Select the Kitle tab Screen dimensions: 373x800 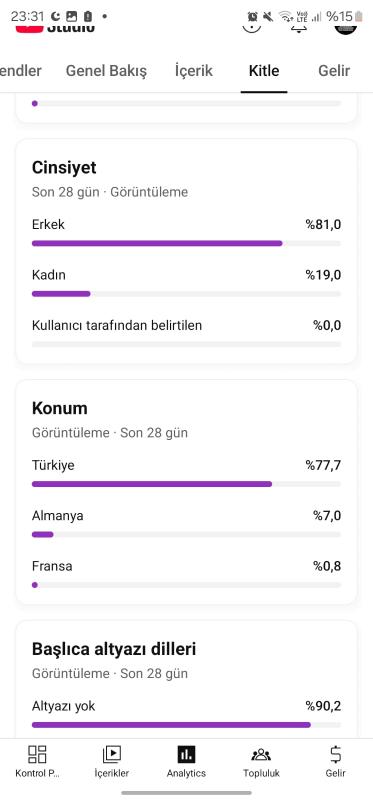click(x=264, y=71)
